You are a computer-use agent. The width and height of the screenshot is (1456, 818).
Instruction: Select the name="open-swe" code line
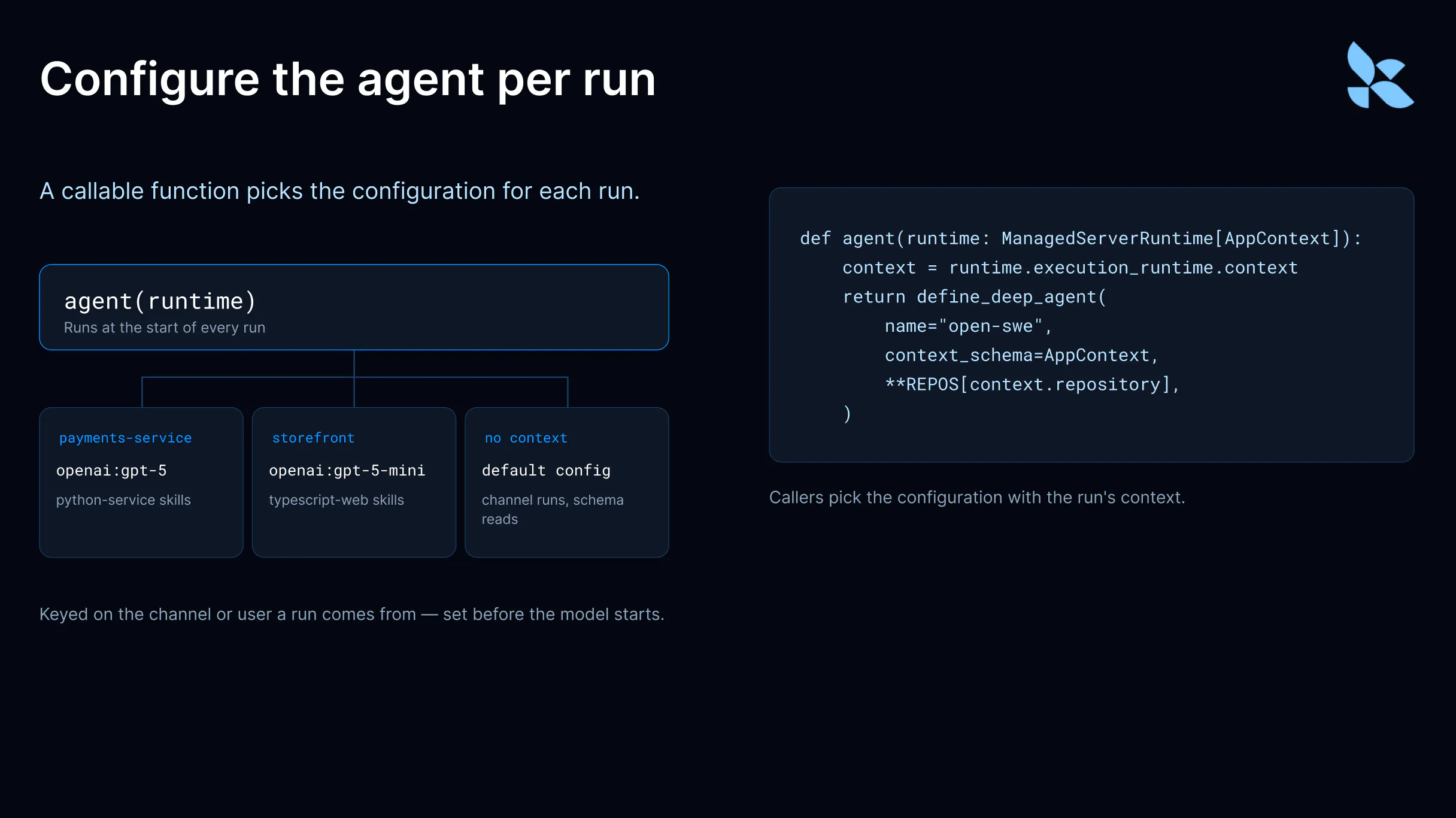click(x=968, y=326)
